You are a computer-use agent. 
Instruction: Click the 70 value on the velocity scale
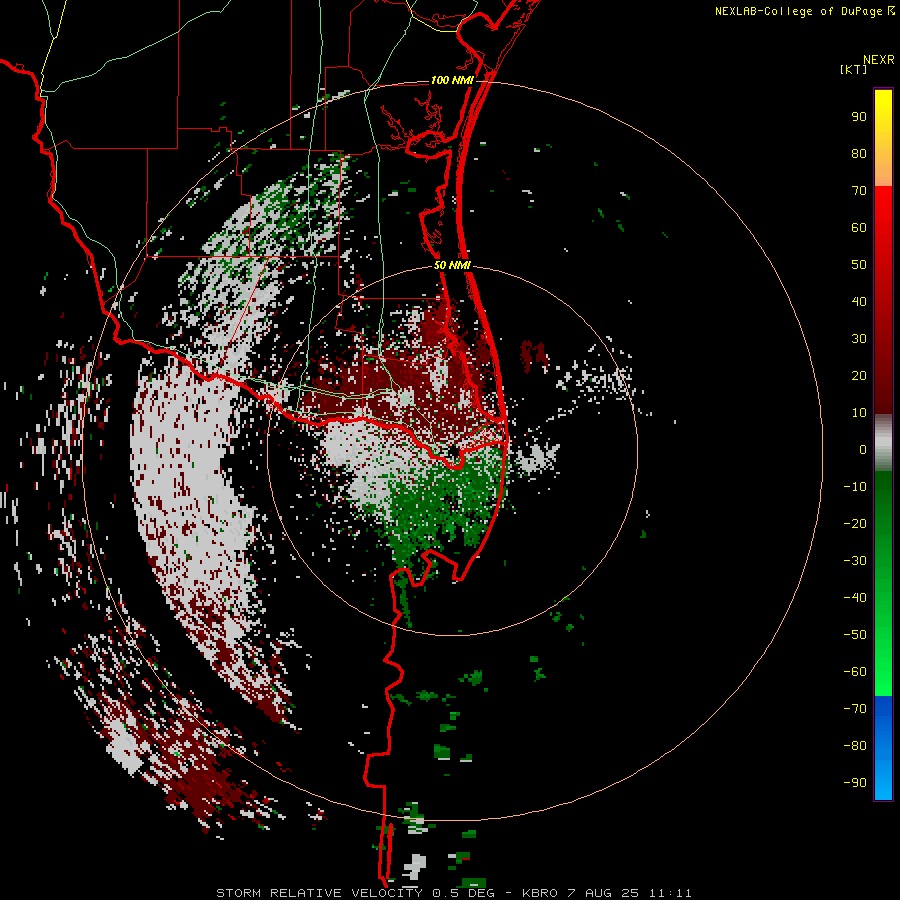pyautogui.click(x=859, y=191)
